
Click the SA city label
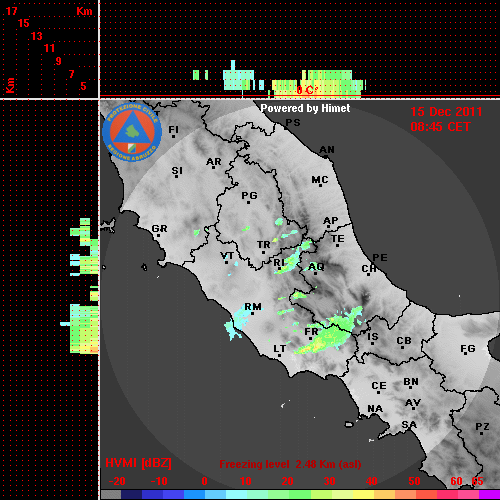click(409, 425)
